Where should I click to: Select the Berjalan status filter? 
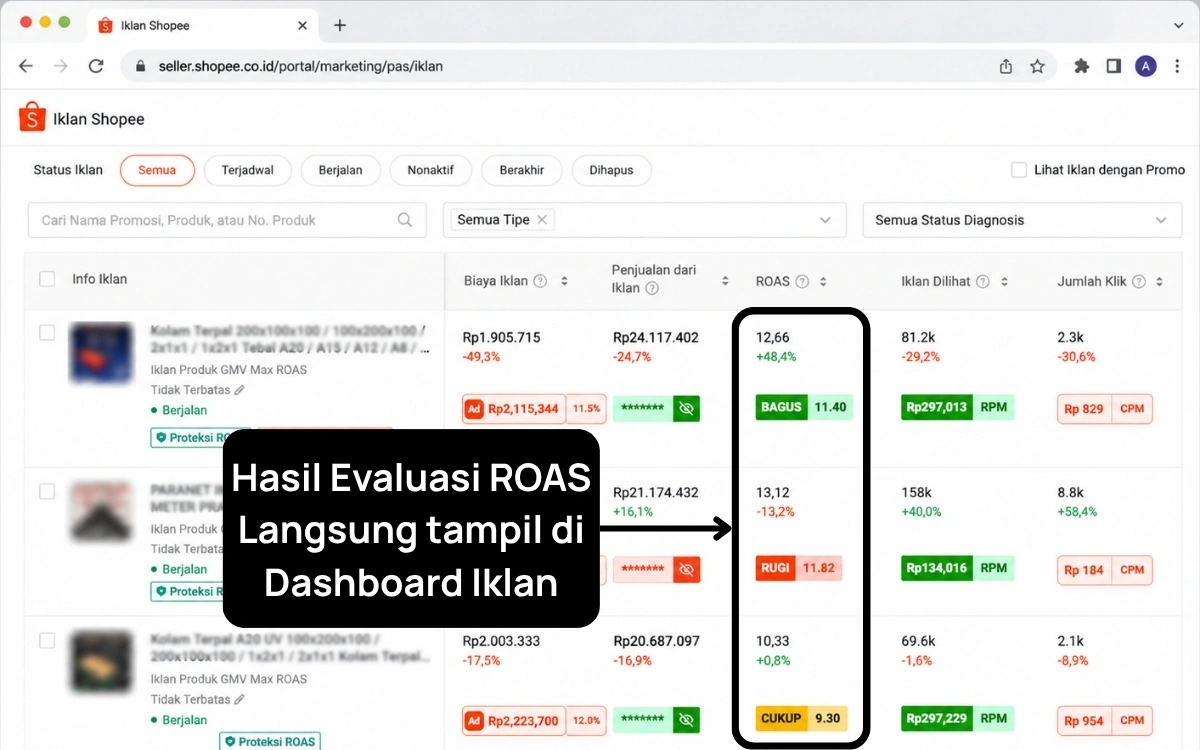pyautogui.click(x=341, y=170)
